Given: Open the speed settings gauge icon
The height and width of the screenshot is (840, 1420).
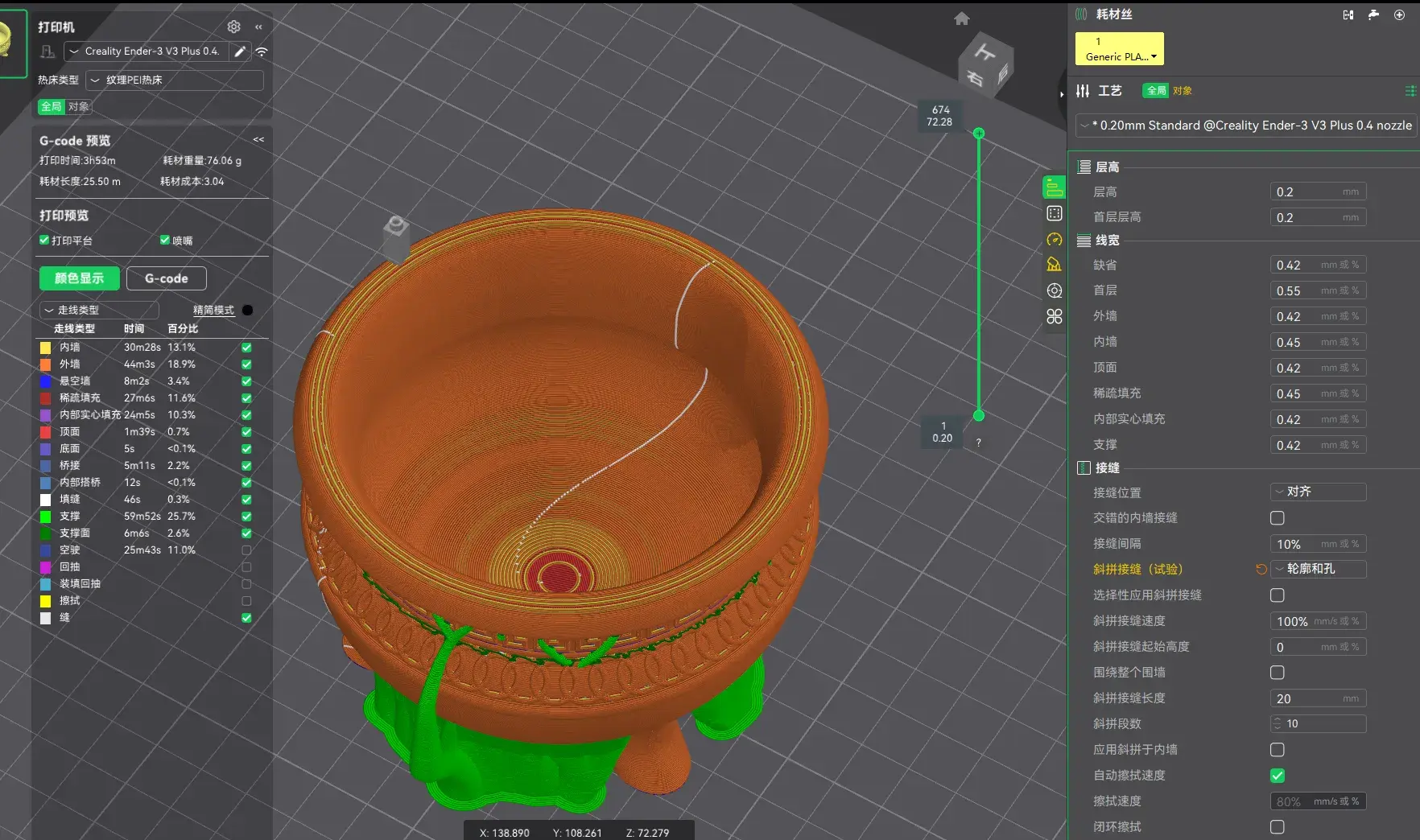Looking at the screenshot, I should click(1054, 240).
